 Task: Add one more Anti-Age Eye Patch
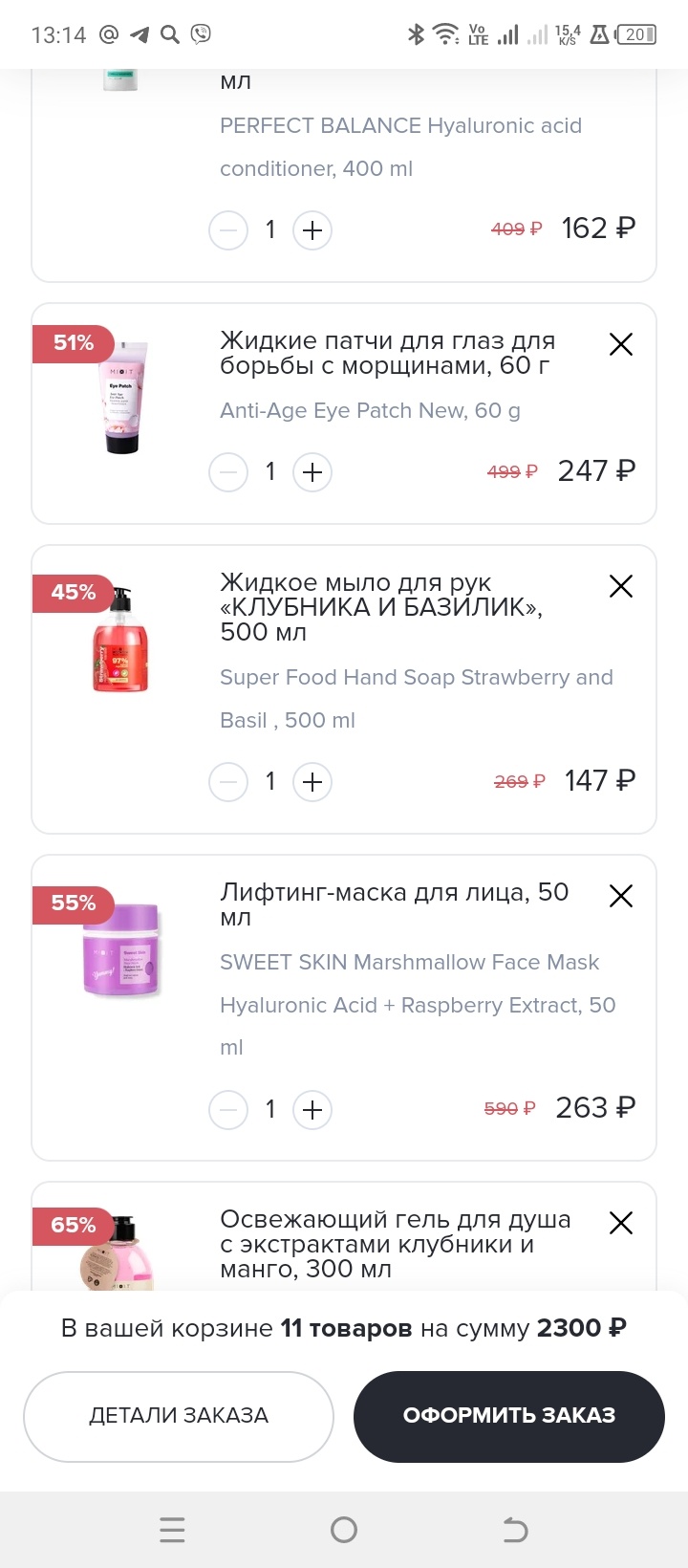click(312, 472)
